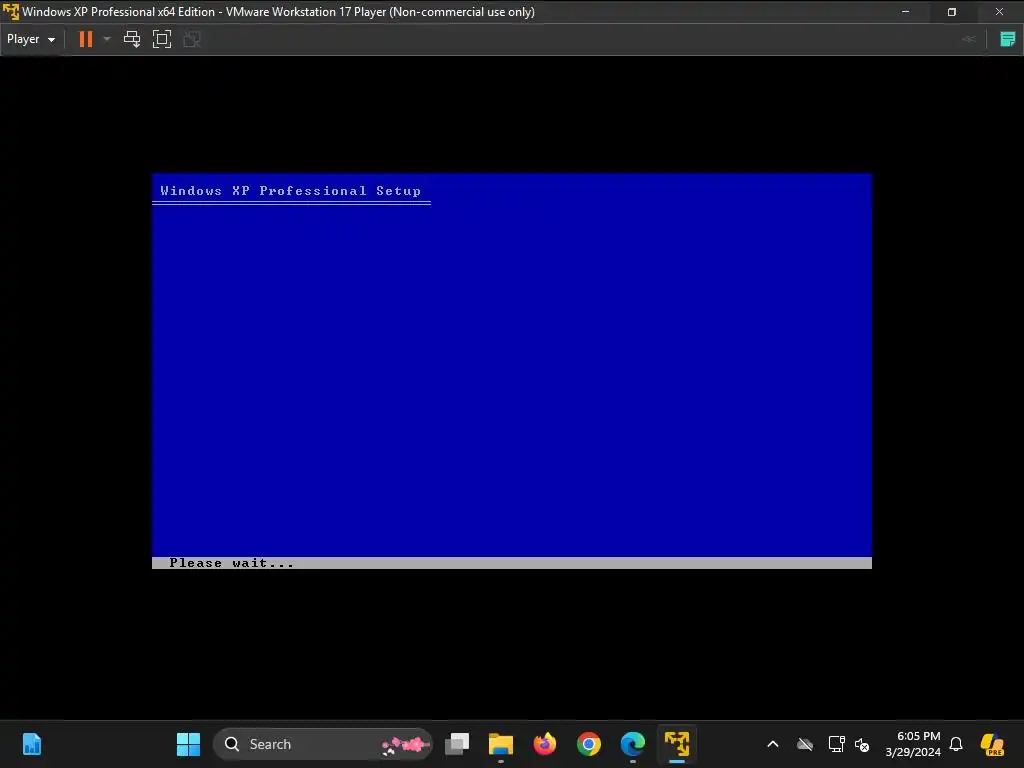Launch Microsoft Edge from the taskbar
1024x768 pixels.
click(x=633, y=744)
